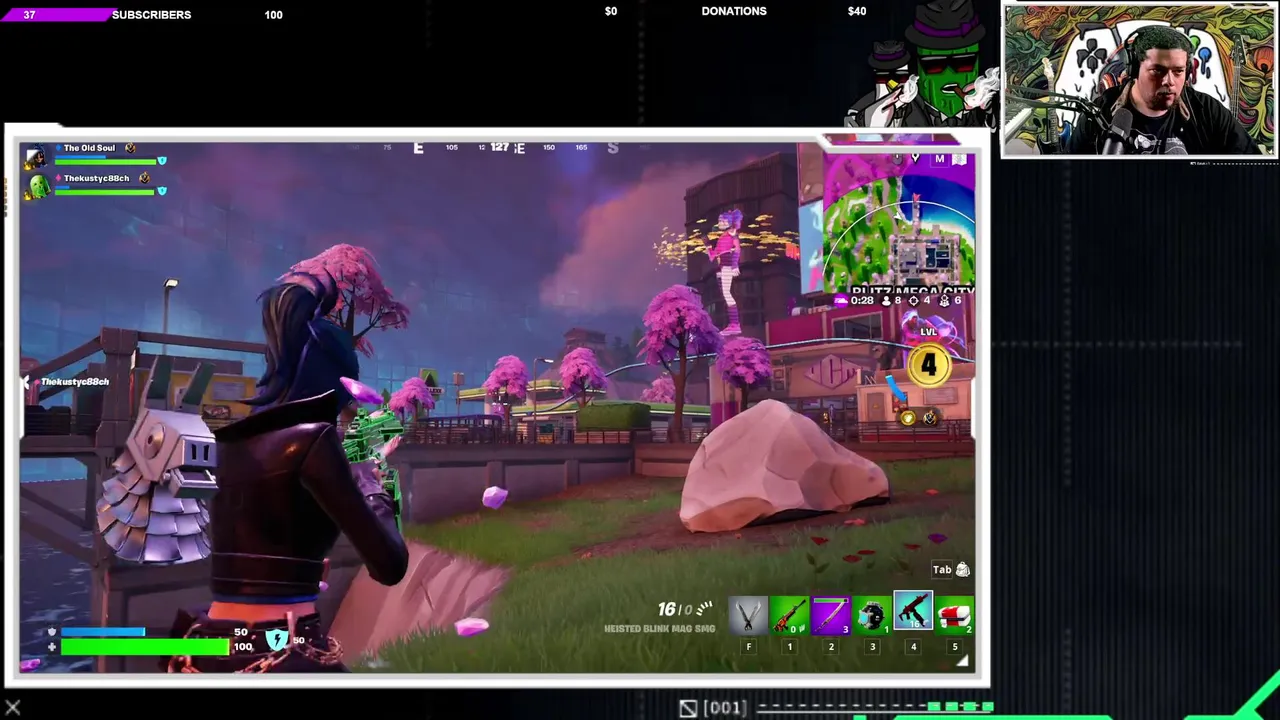Select the med kit in slot 5
The image size is (1280, 720).
pyautogui.click(x=955, y=614)
